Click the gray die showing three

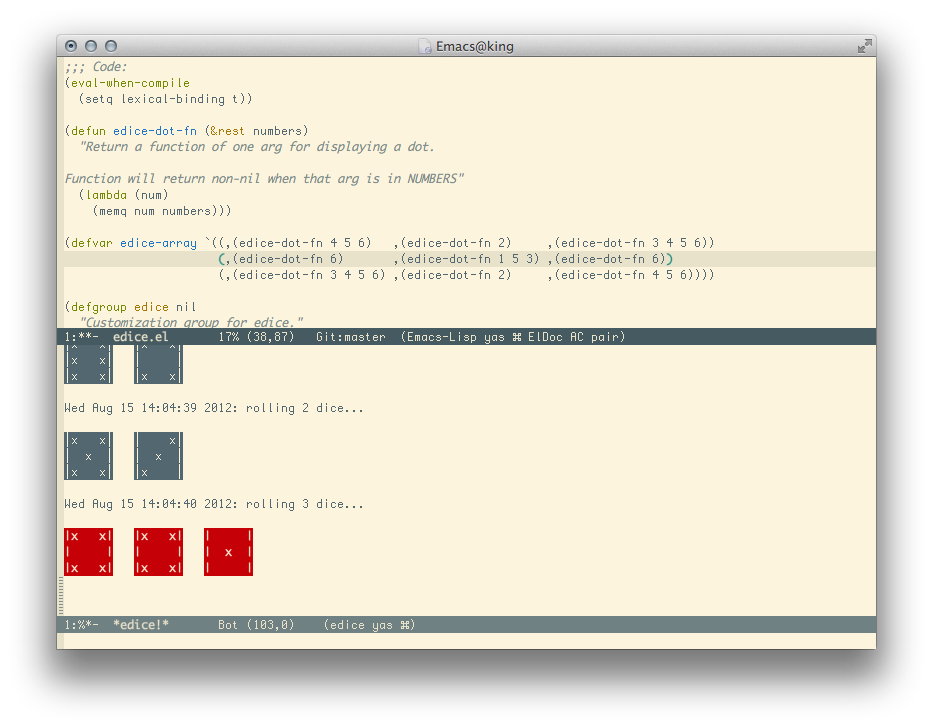(x=158, y=456)
